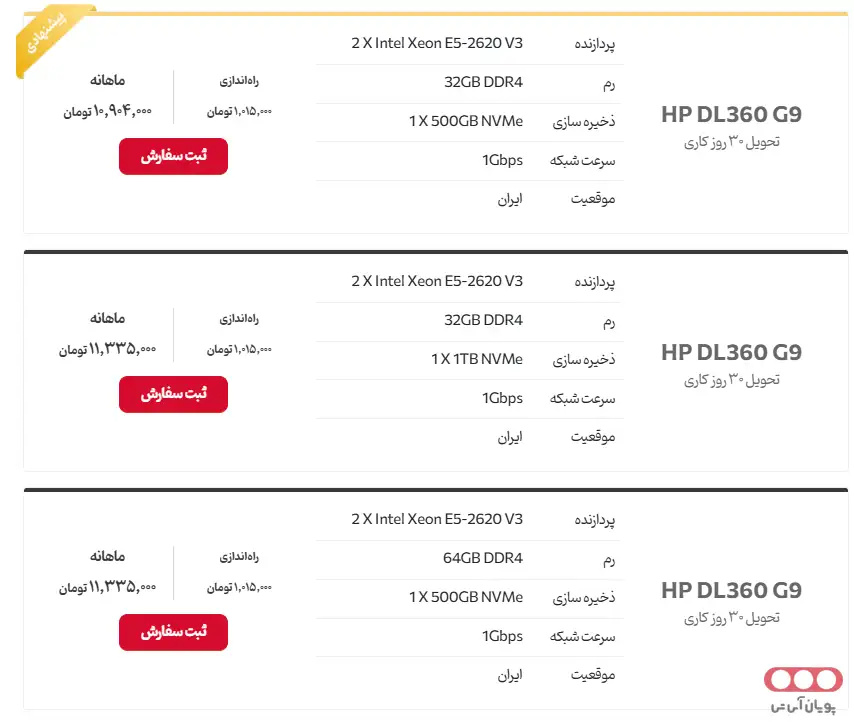Select the second HP DL360 G9 title
The height and width of the screenshot is (722, 854).
click(x=731, y=352)
